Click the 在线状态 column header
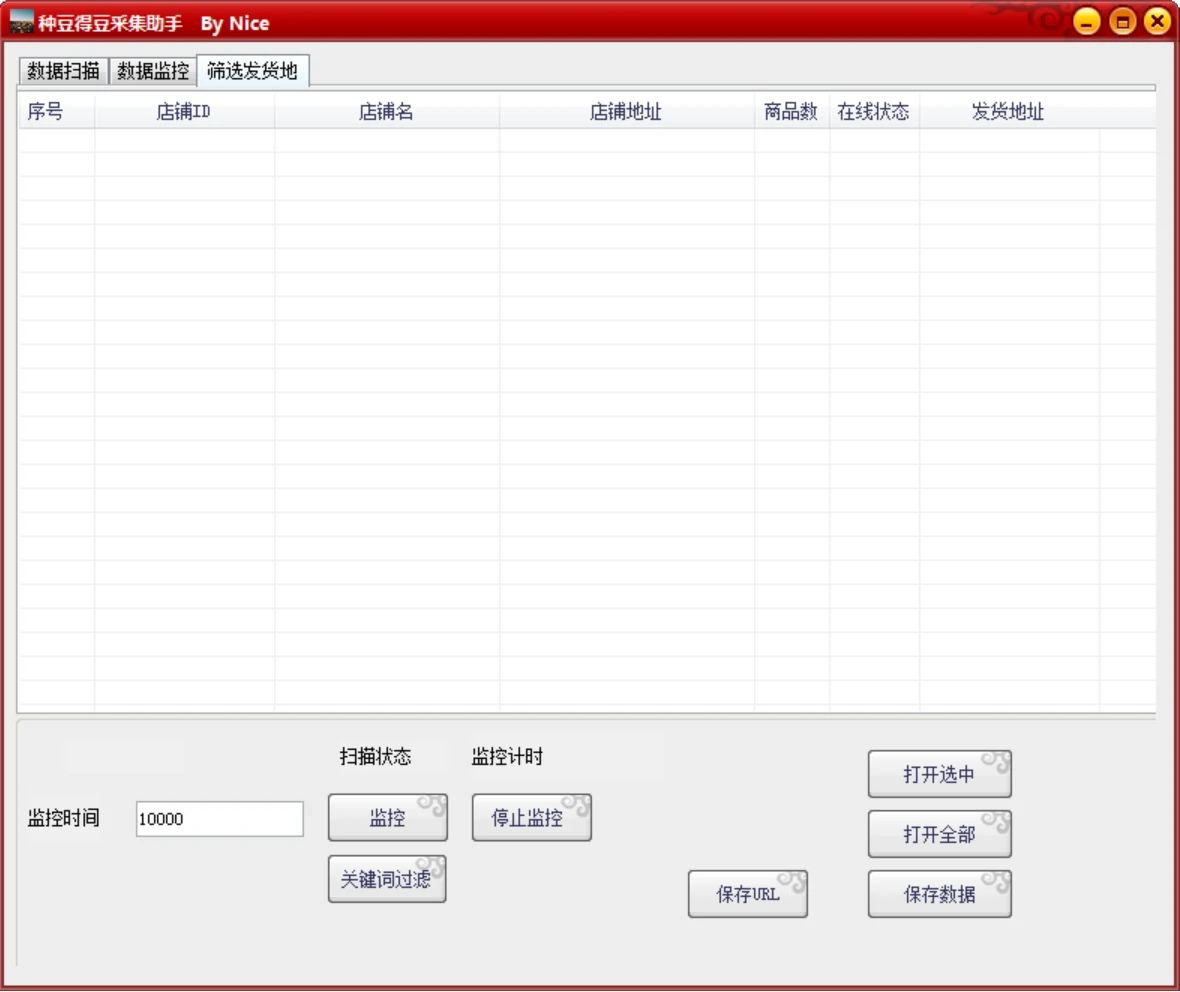The height and width of the screenshot is (992, 1180). [874, 111]
